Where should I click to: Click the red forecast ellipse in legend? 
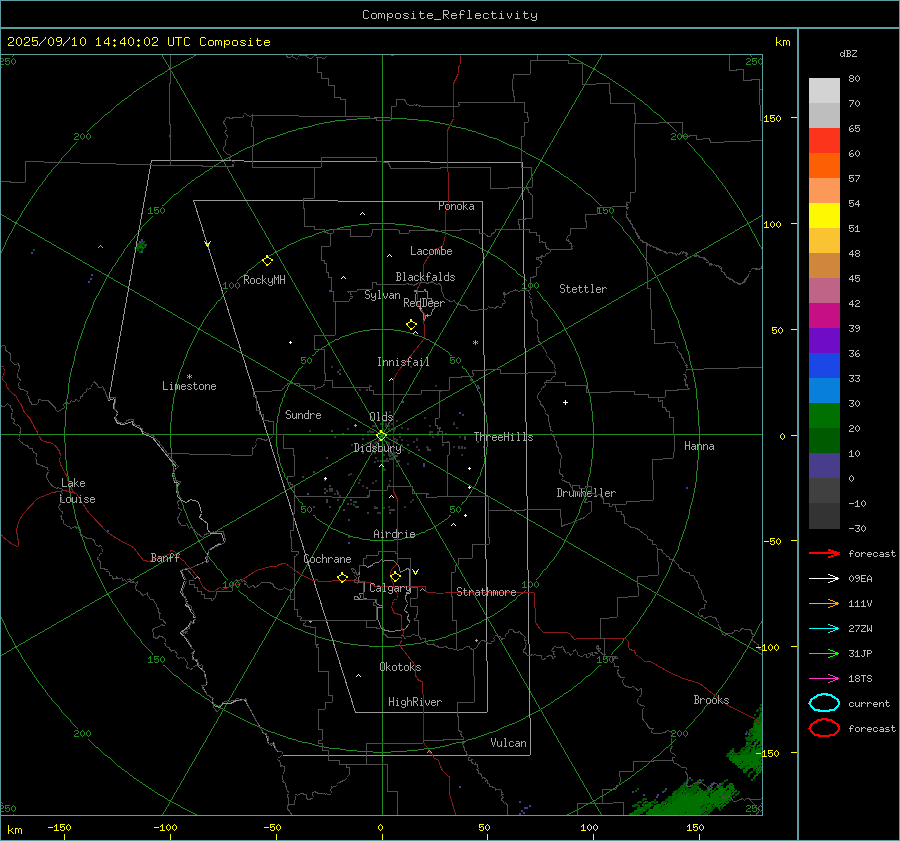click(824, 728)
